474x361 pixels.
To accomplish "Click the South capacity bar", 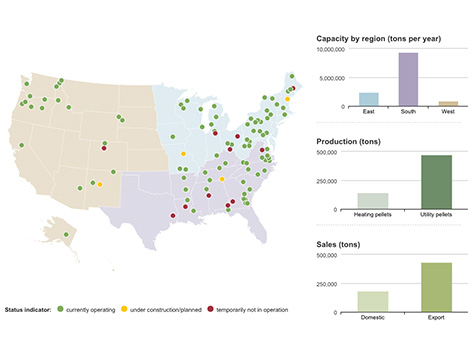I will [408, 79].
